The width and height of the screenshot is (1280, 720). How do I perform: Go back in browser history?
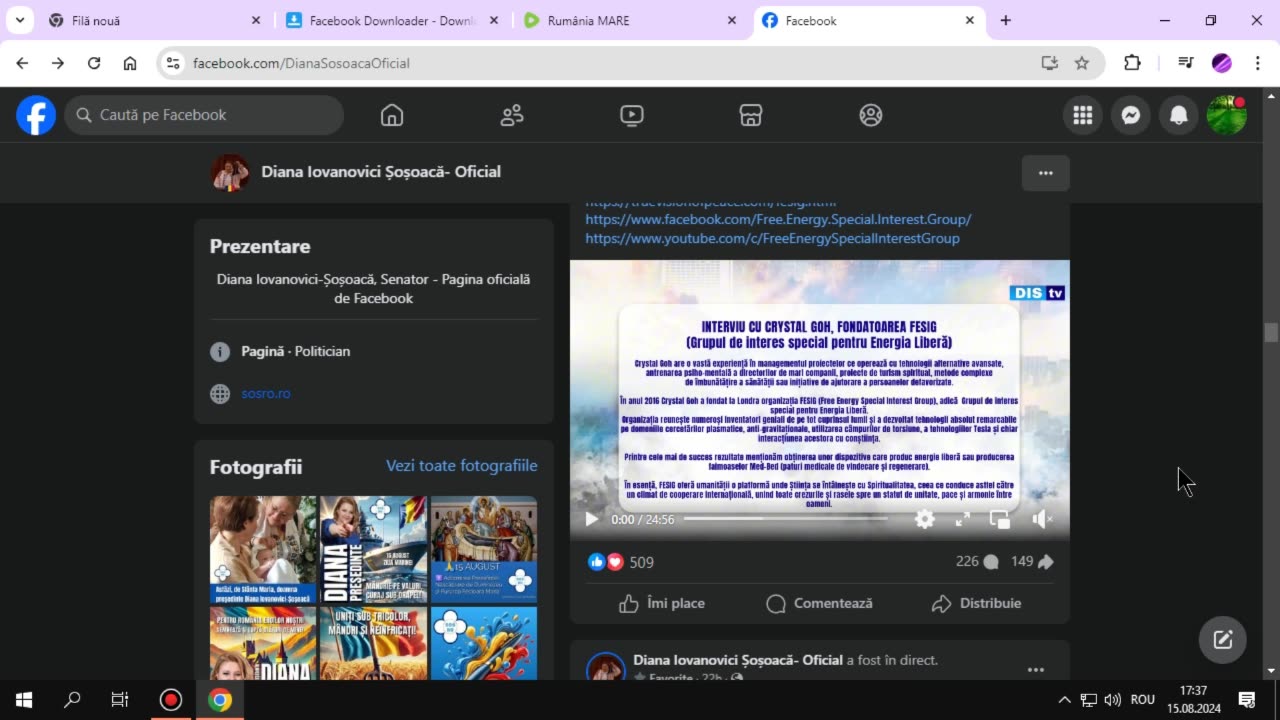pos(22,63)
